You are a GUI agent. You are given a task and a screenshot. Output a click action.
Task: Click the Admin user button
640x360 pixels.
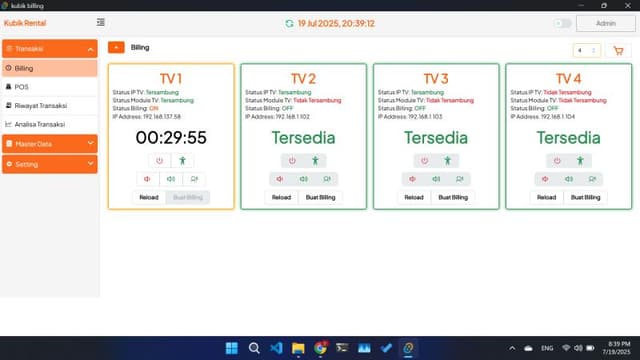click(606, 23)
